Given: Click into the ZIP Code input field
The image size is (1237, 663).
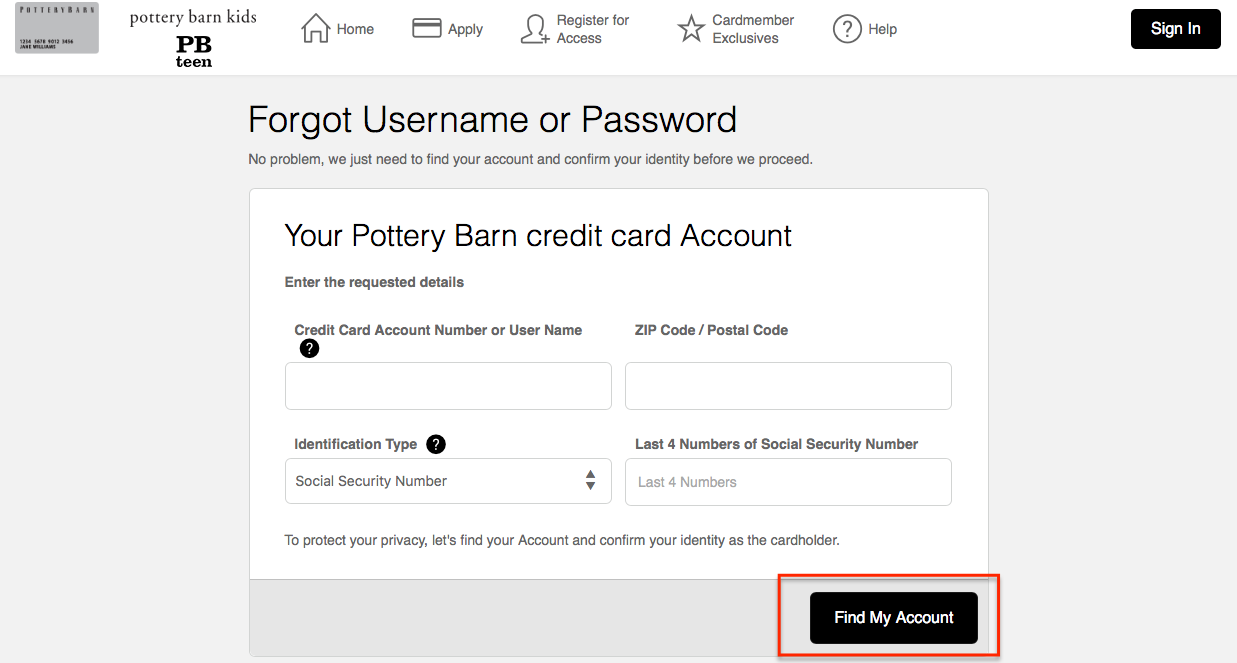Looking at the screenshot, I should point(788,386).
